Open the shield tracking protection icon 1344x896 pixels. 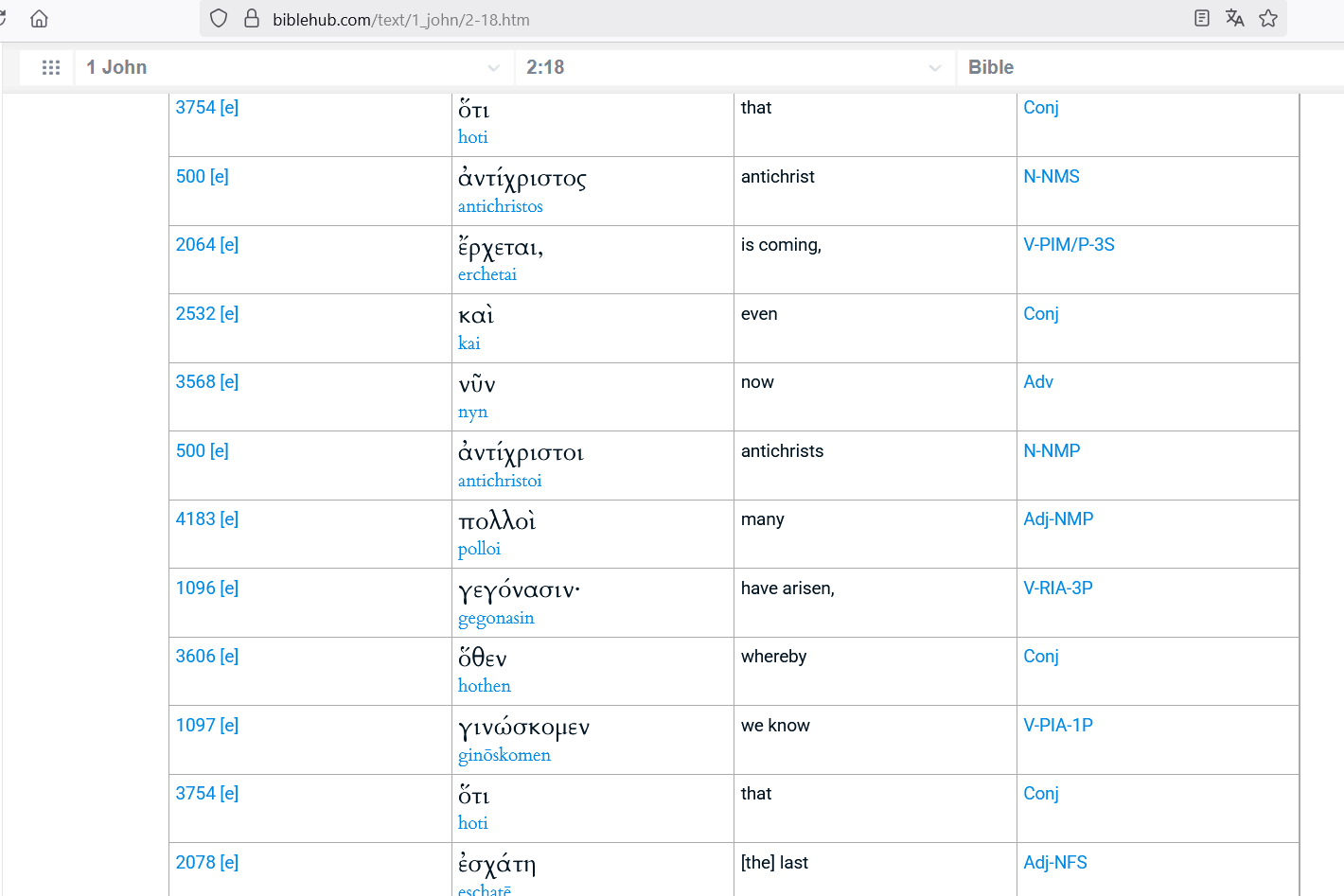[x=219, y=19]
